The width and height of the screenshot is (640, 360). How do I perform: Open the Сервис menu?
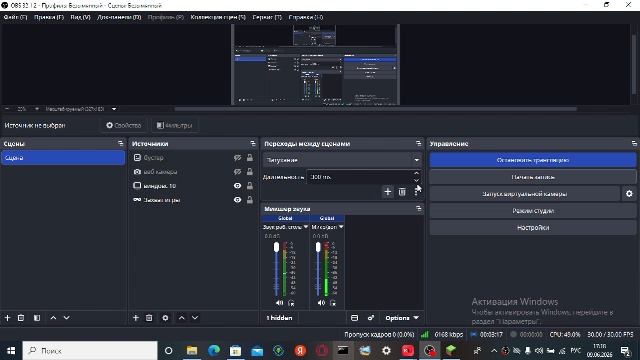(267, 17)
